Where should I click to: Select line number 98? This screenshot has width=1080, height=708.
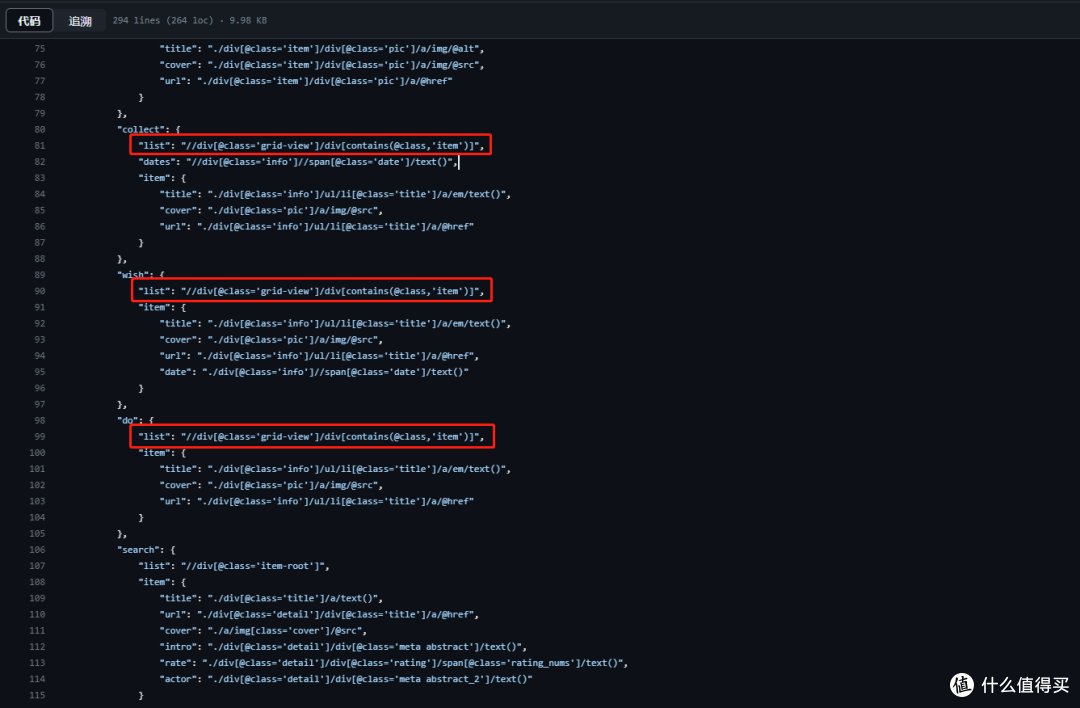tap(39, 421)
